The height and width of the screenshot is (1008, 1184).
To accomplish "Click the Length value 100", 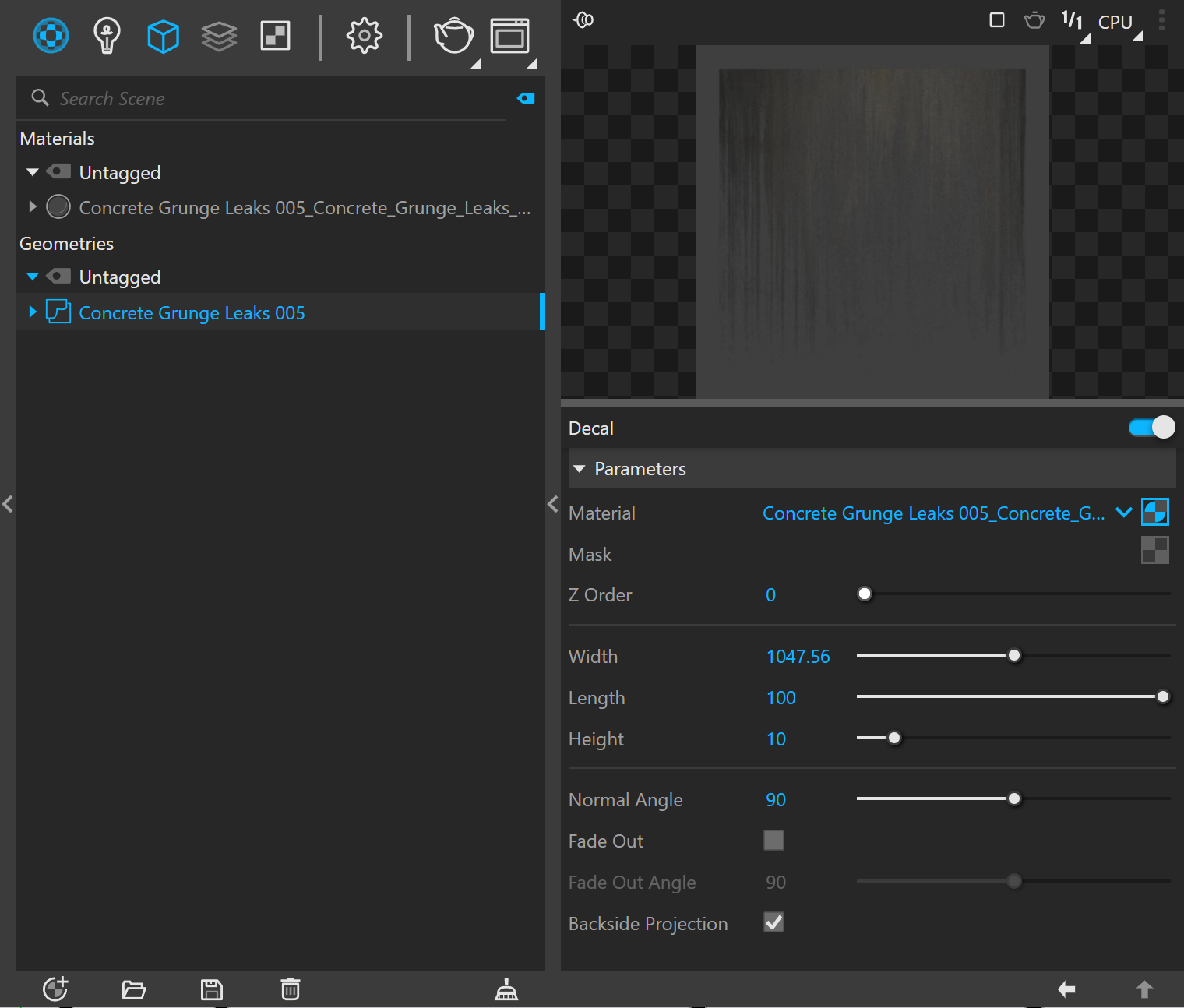I will pos(781,698).
